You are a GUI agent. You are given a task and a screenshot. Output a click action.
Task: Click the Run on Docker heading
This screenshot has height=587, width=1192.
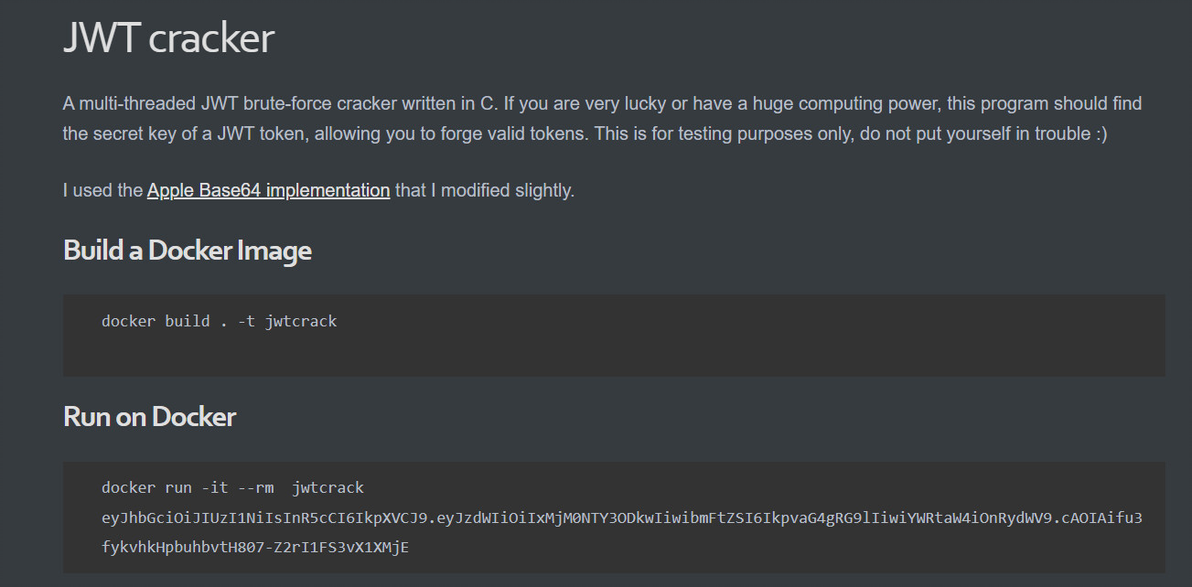coord(149,416)
